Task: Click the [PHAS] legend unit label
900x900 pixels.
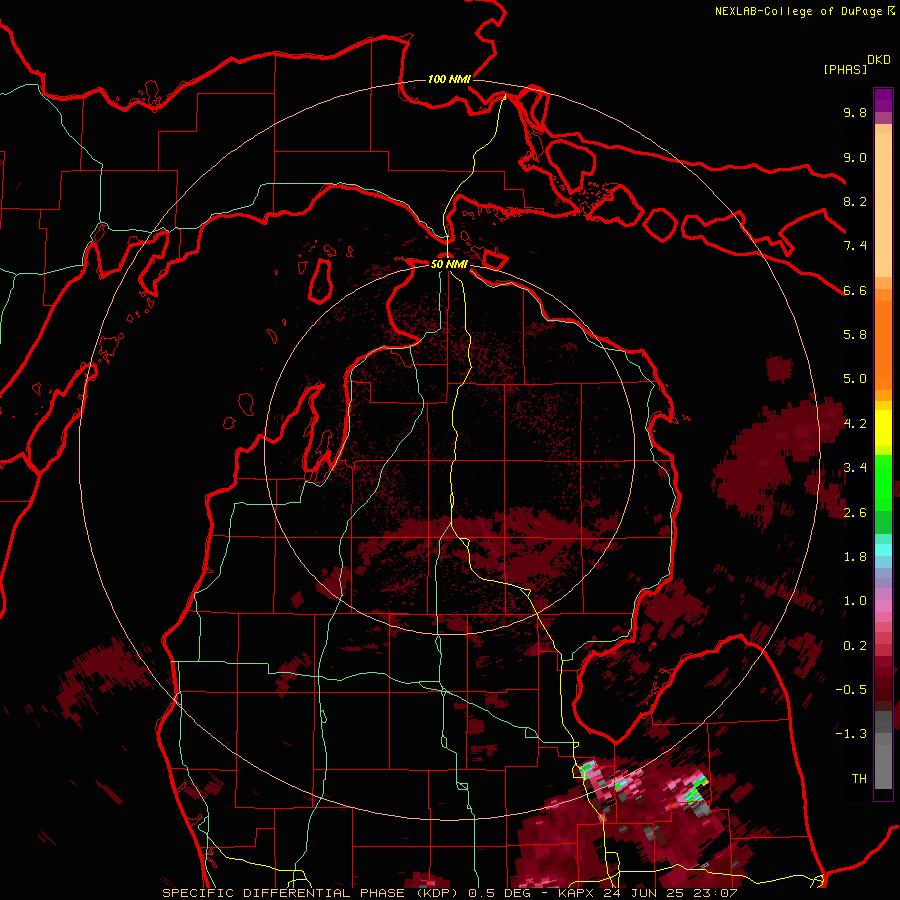Action: [x=845, y=69]
